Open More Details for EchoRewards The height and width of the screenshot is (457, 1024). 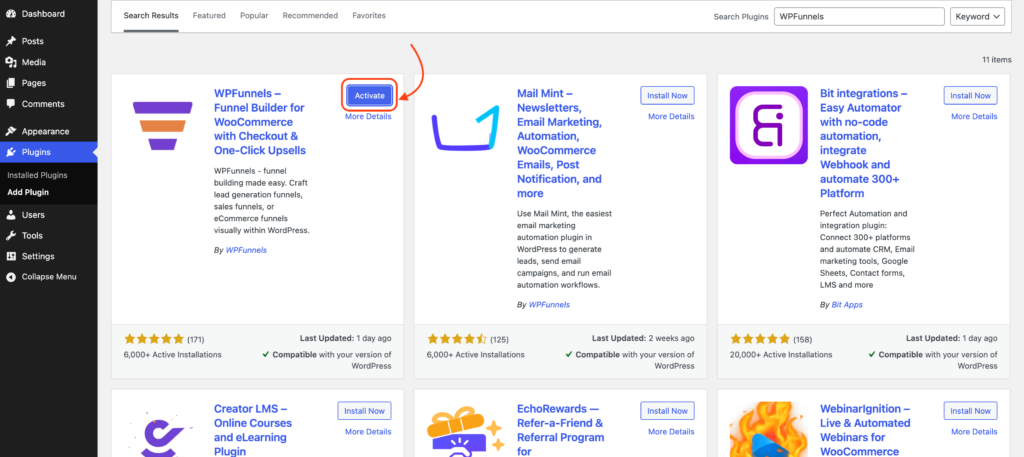pos(671,432)
